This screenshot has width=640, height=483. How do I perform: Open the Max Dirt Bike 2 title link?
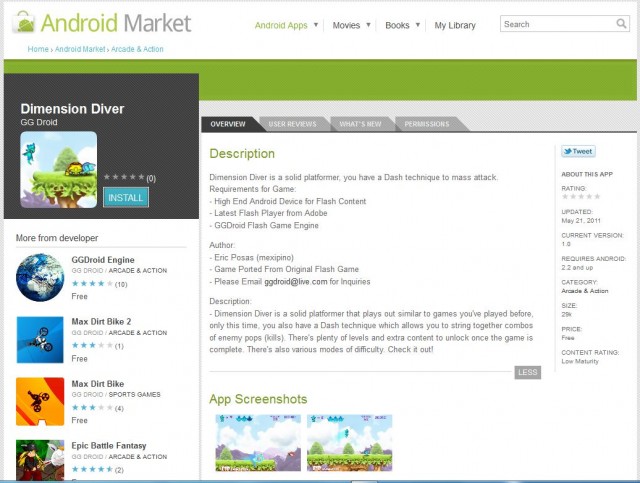pyautogui.click(x=101, y=321)
